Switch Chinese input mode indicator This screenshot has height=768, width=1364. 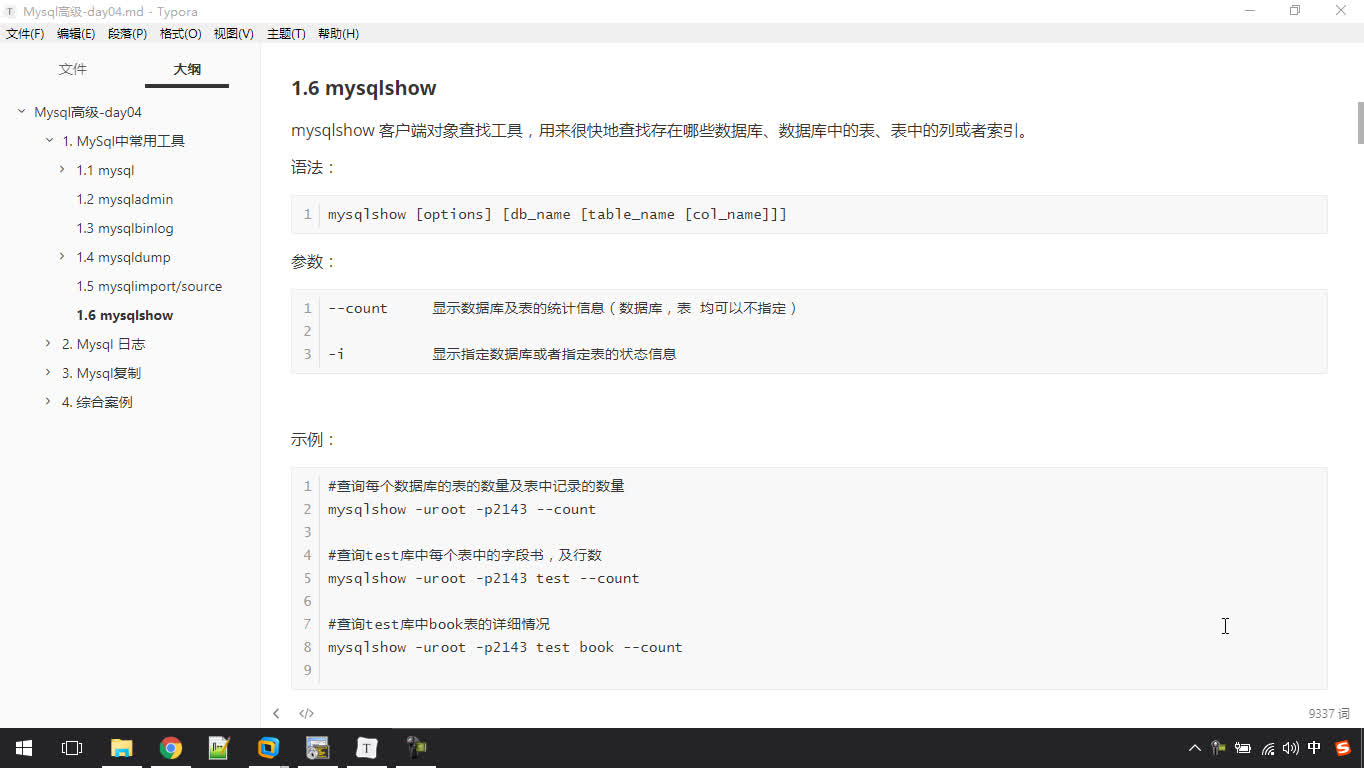pos(1315,748)
